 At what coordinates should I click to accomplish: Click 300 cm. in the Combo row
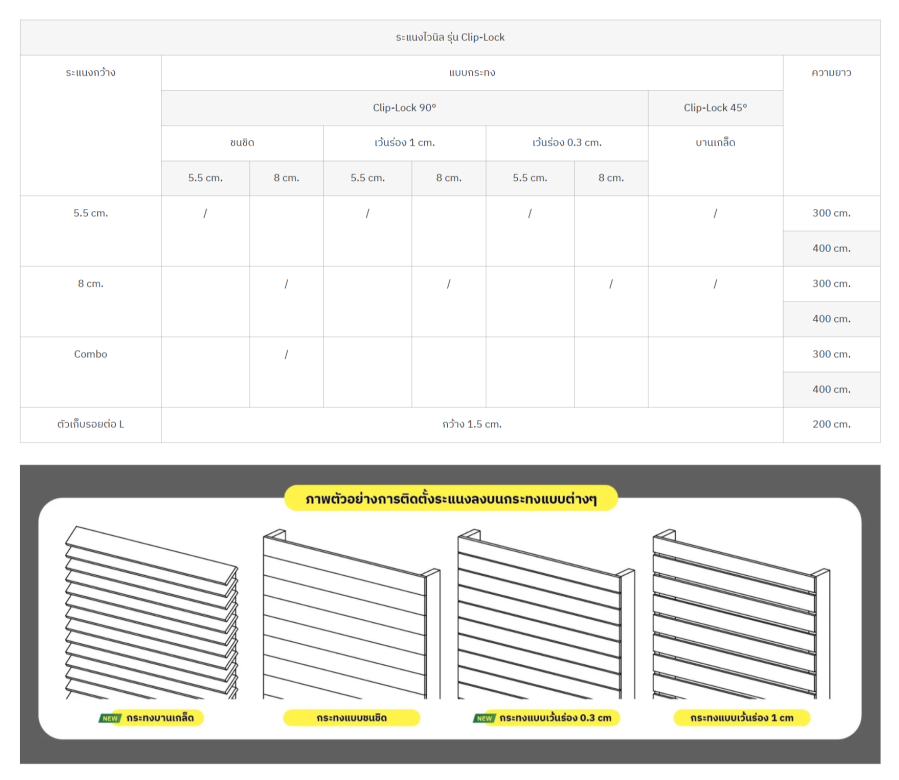(831, 354)
